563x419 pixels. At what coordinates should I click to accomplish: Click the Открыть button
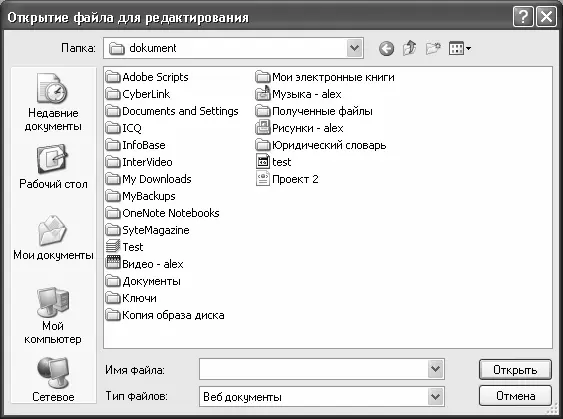515,370
